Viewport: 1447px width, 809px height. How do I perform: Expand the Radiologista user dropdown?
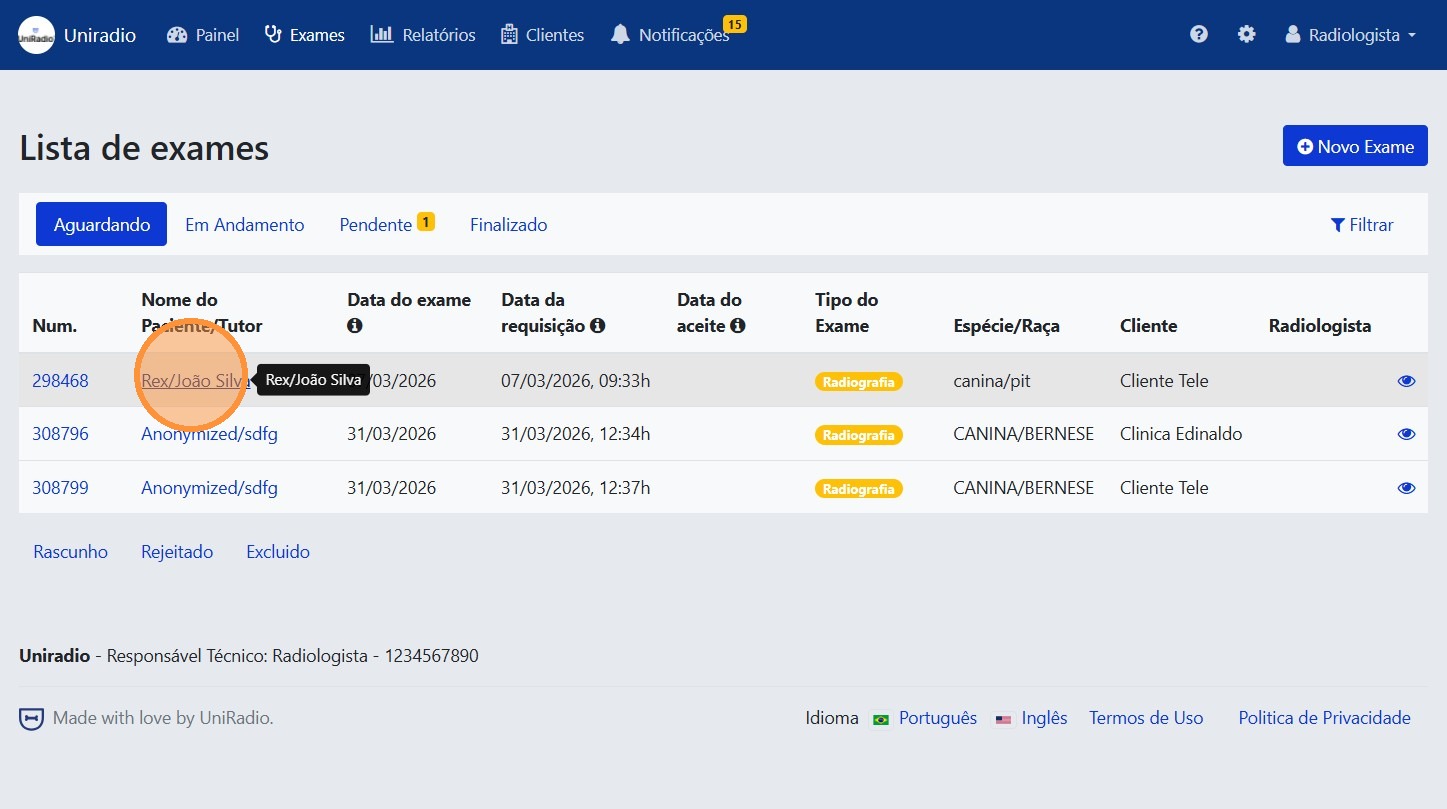click(1350, 35)
